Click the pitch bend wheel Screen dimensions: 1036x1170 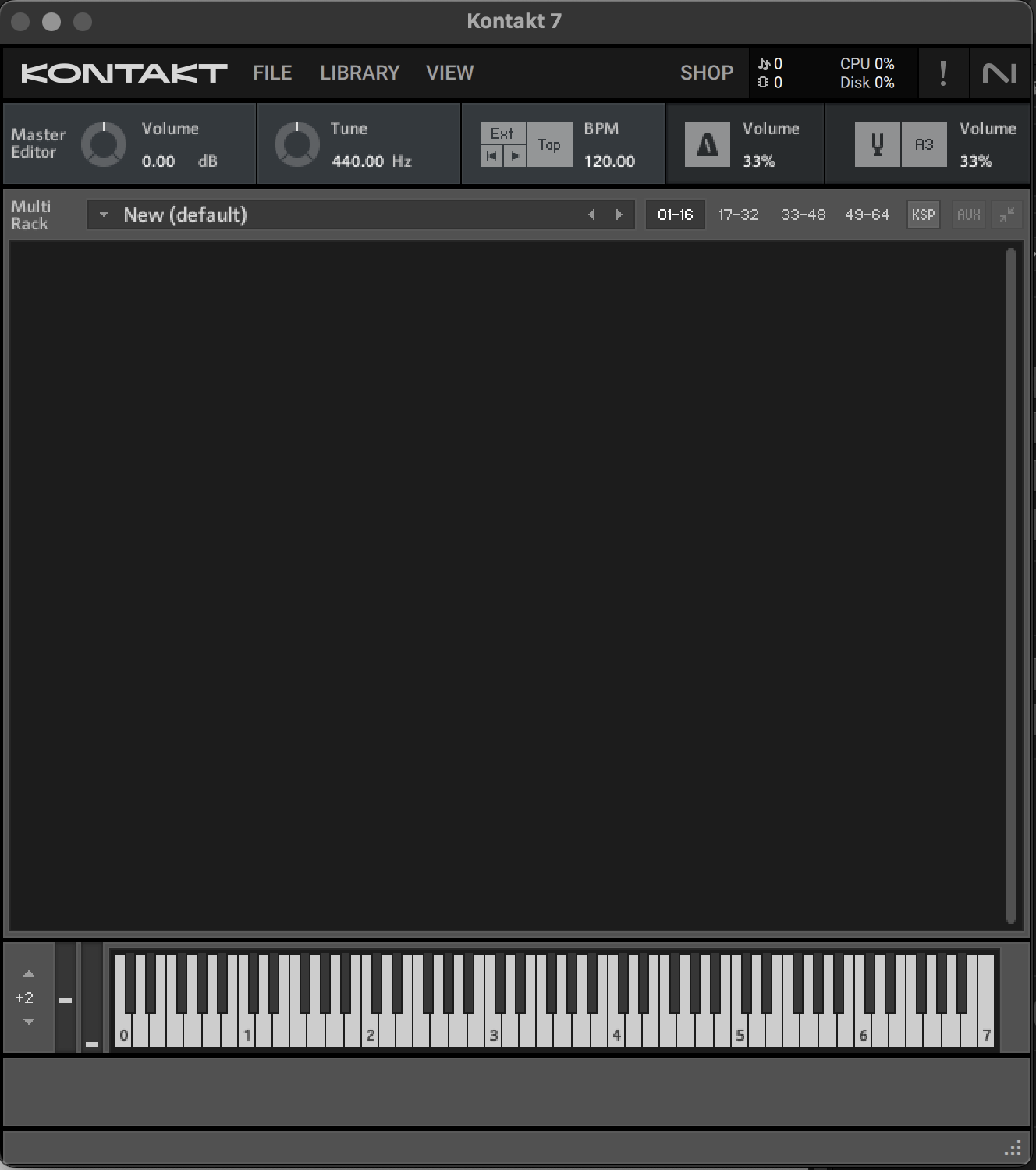coord(66,998)
